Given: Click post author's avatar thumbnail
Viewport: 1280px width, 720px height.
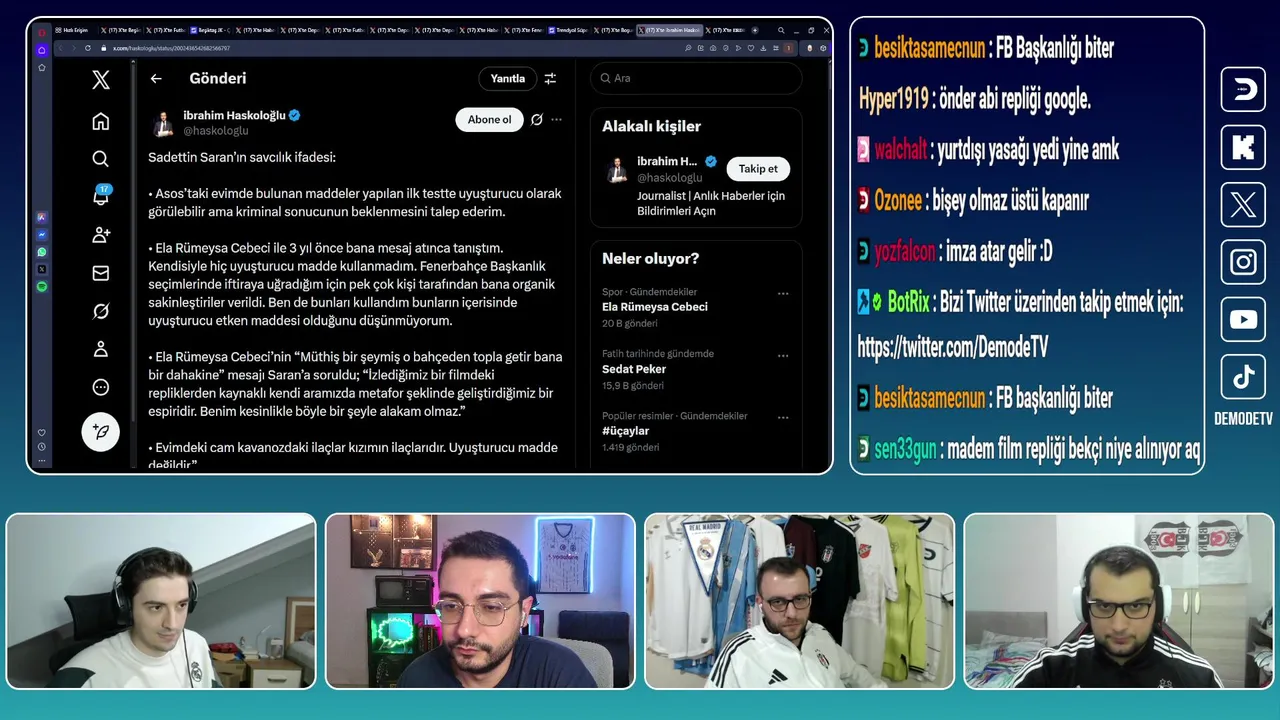Looking at the screenshot, I should coord(163,124).
